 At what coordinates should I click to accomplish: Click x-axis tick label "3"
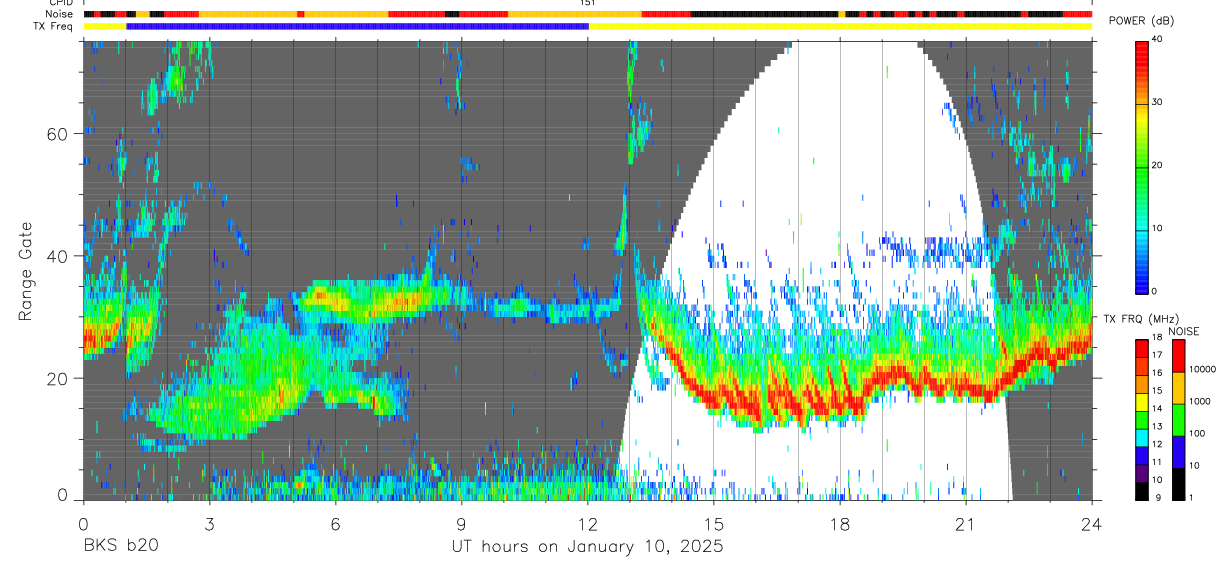(208, 523)
